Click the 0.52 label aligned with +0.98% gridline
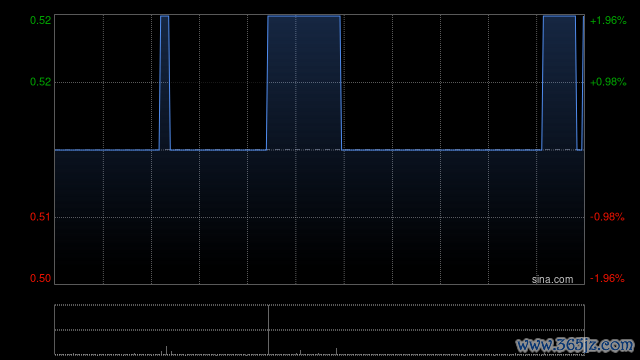Viewport: 640px width, 360px height. coord(40,82)
